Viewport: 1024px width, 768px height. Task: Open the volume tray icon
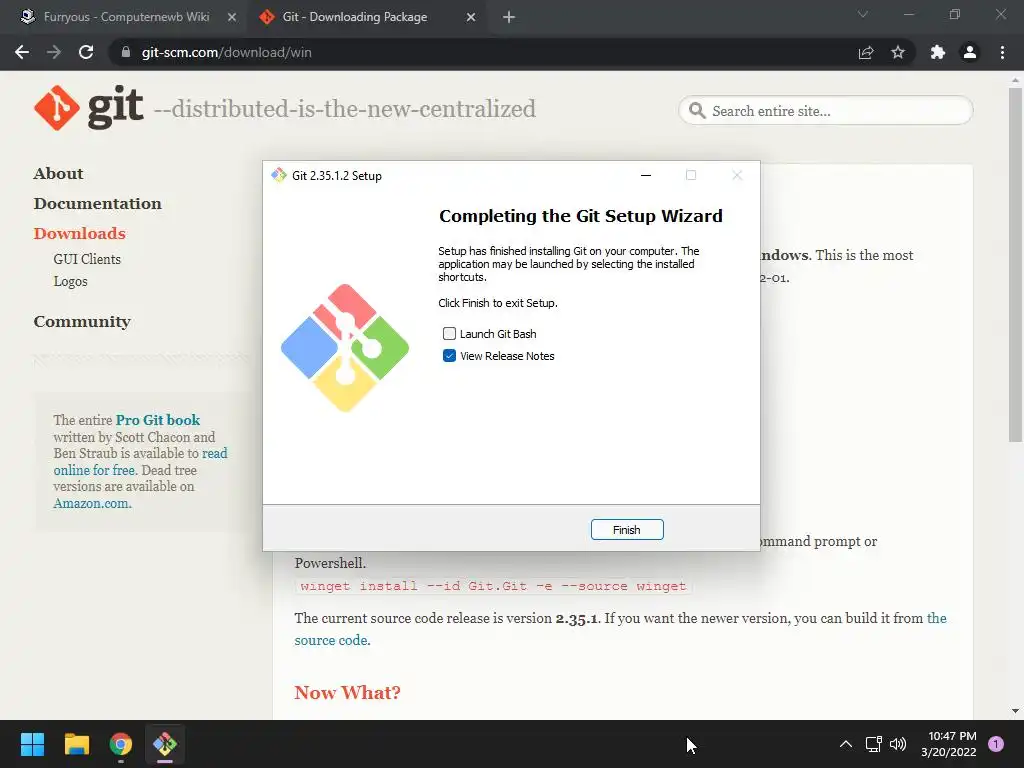(x=898, y=744)
